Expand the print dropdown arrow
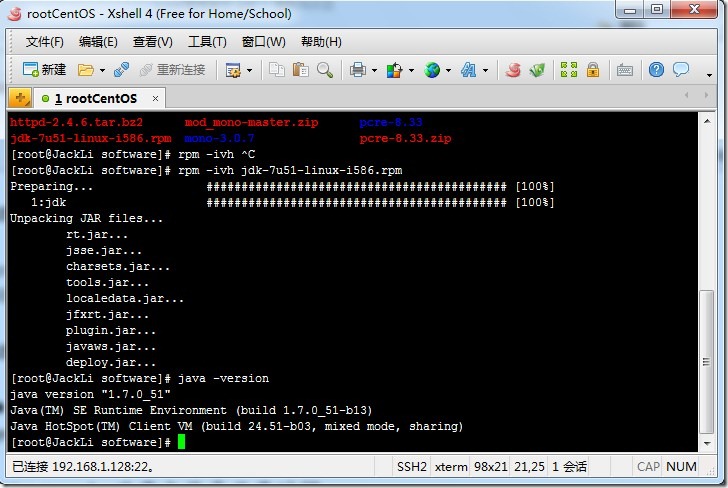 [x=374, y=71]
